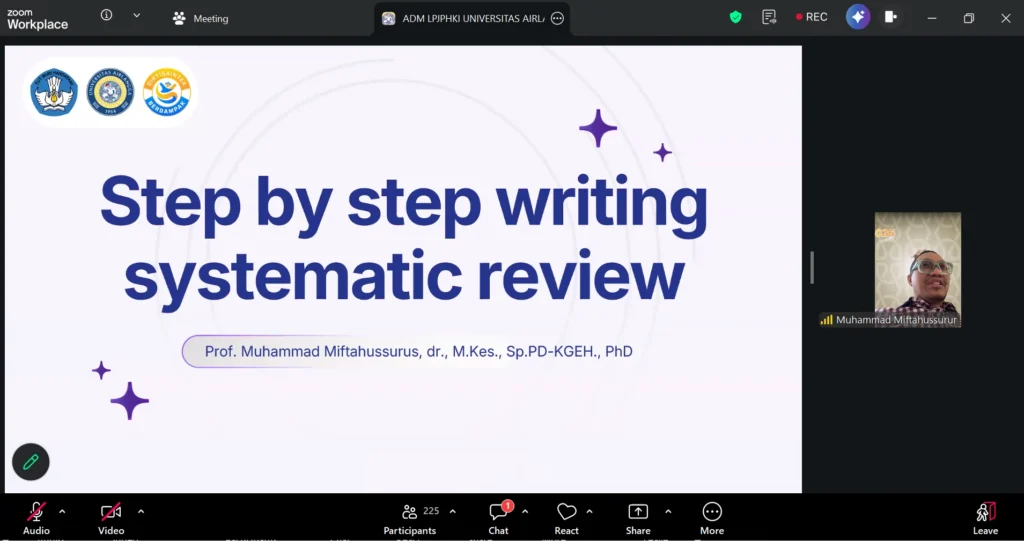Click the Muhammad Miftahussurur name label
The height and width of the screenshot is (541, 1024).
896,320
